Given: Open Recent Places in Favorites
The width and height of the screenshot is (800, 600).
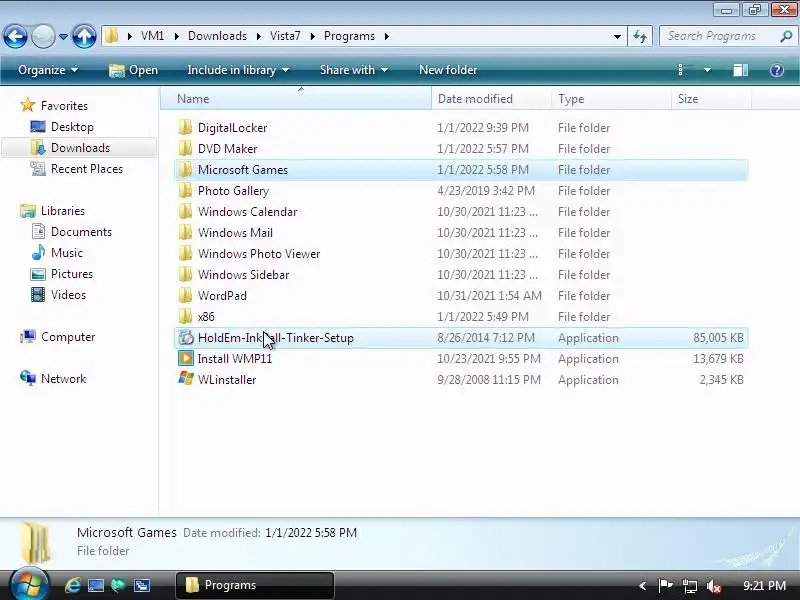Looking at the screenshot, I should coord(87,169).
